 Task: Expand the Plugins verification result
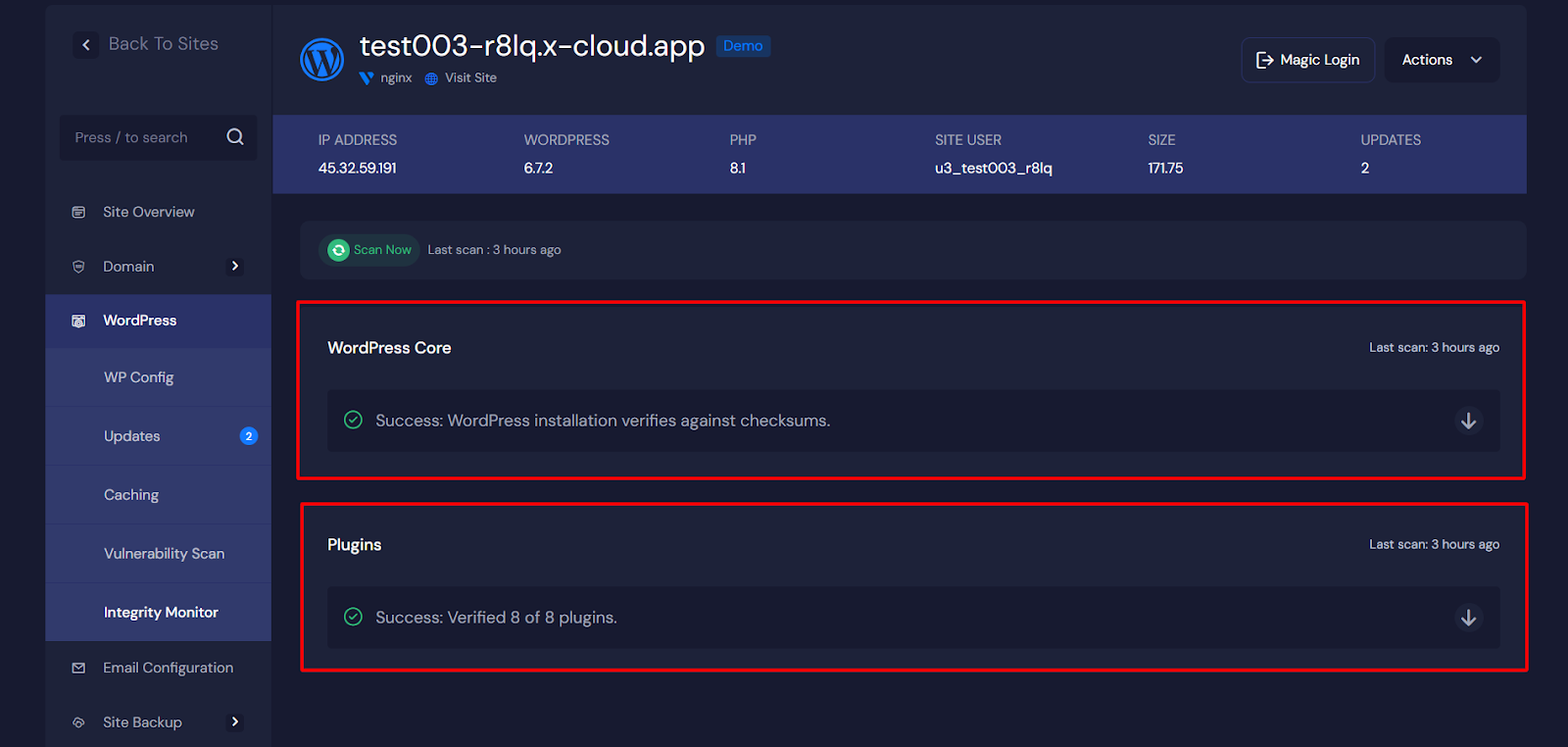pyautogui.click(x=1468, y=618)
